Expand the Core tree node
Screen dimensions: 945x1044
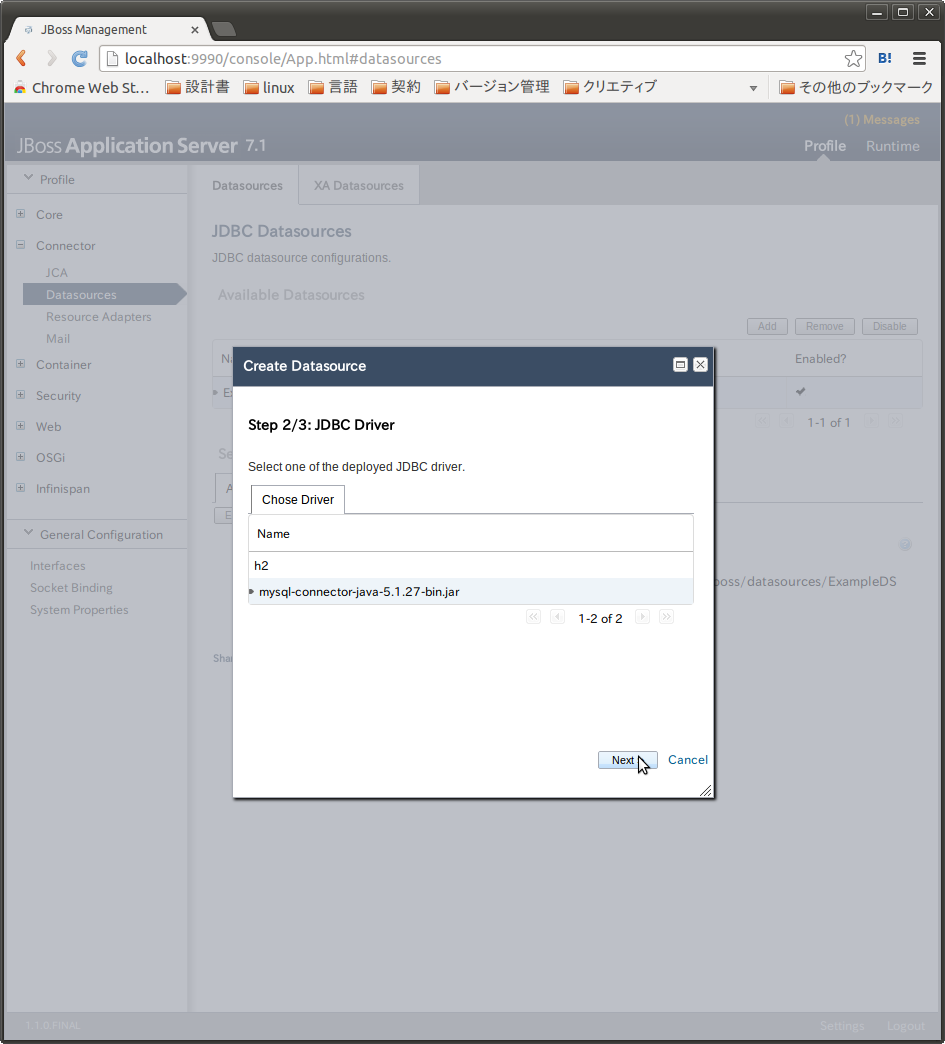(x=21, y=214)
